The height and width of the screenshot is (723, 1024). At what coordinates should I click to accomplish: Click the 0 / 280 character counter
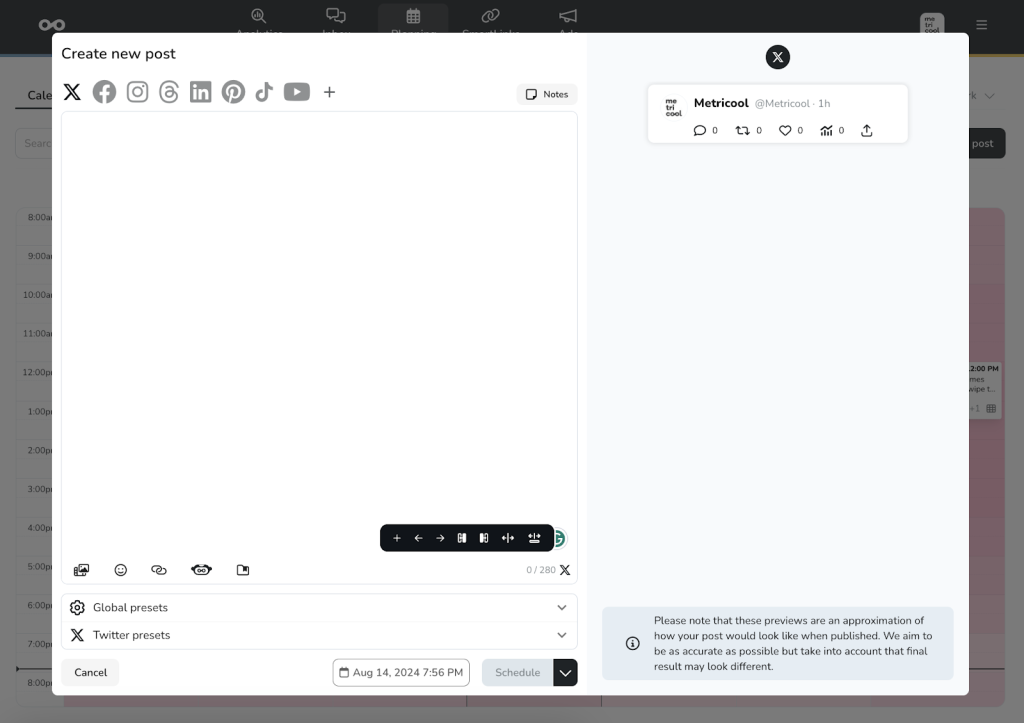(x=541, y=570)
